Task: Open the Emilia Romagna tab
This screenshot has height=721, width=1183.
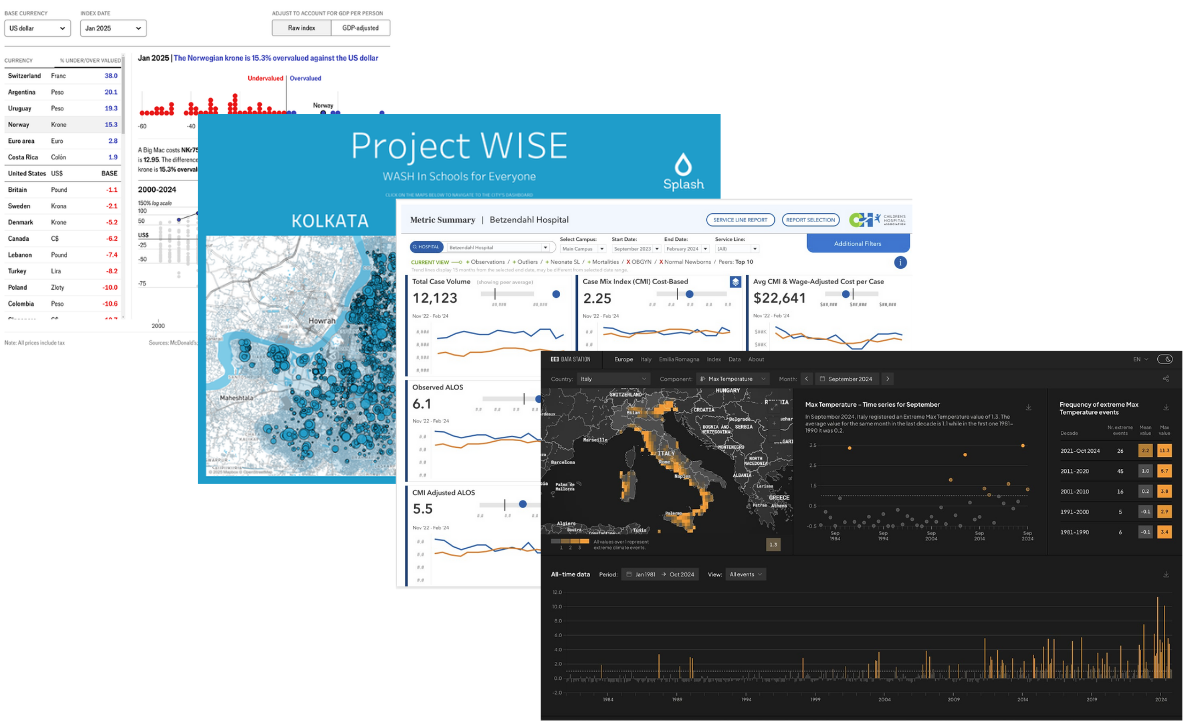Action: point(679,359)
